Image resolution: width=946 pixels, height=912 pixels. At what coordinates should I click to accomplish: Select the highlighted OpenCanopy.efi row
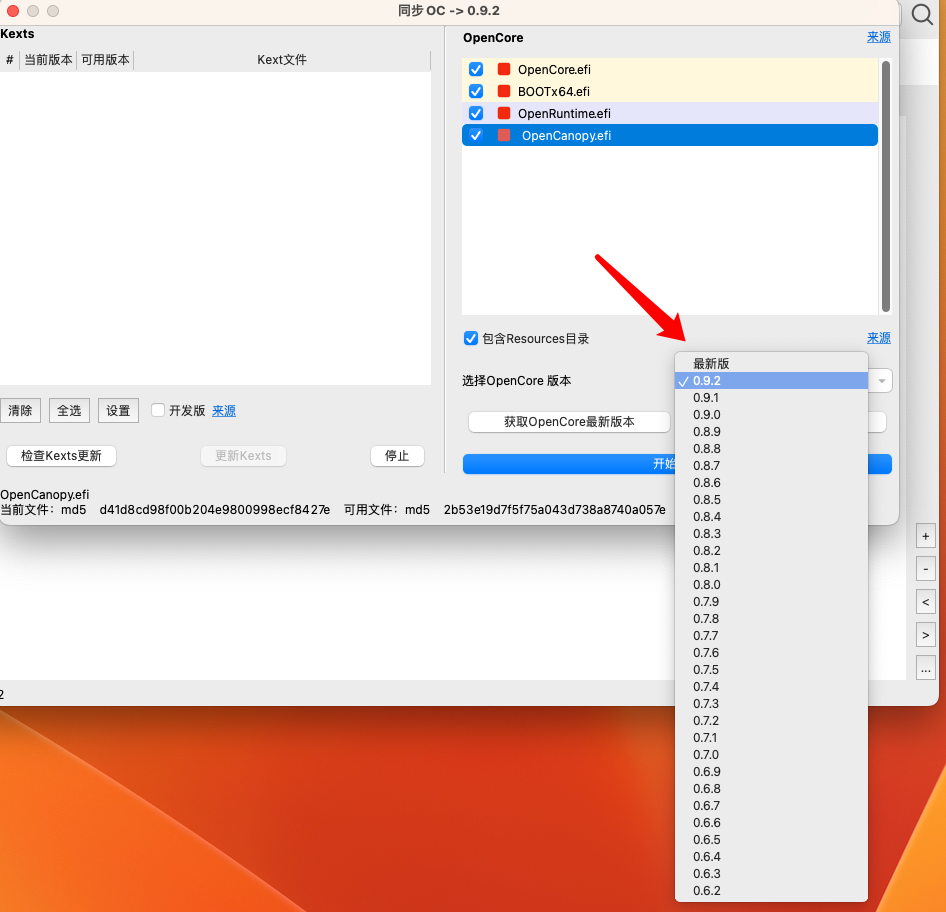670,135
